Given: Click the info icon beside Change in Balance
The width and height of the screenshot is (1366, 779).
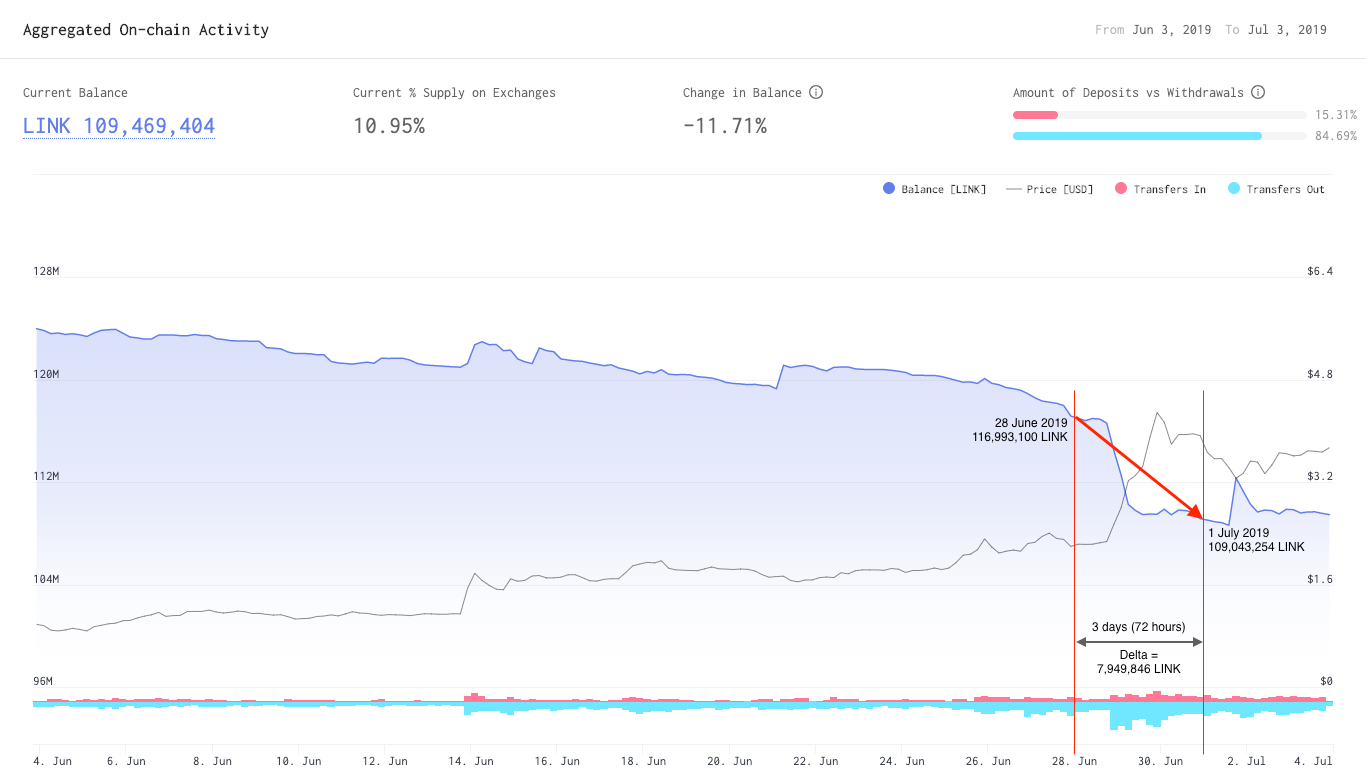Looking at the screenshot, I should click(816, 92).
